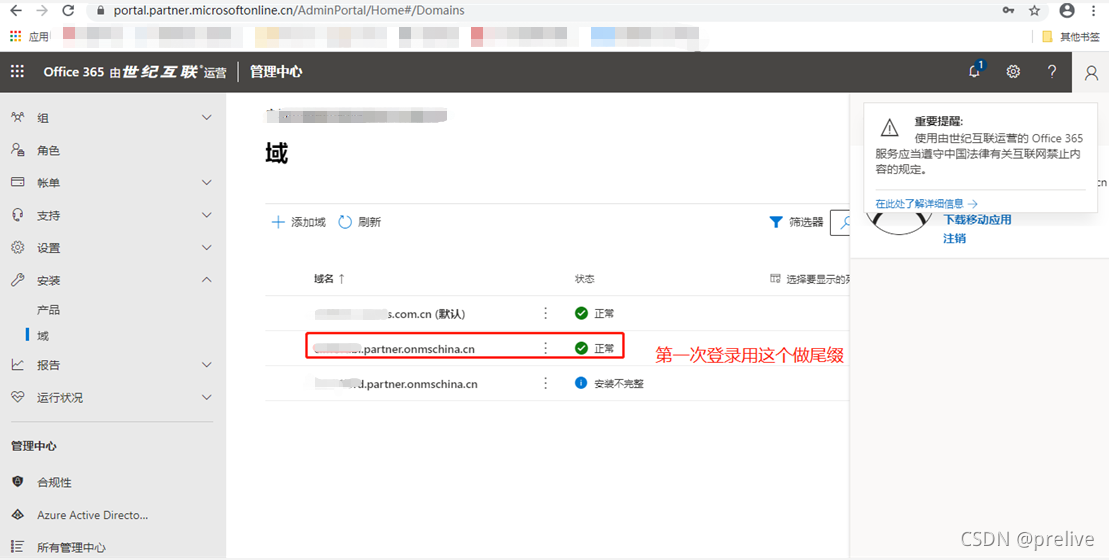This screenshot has height=560, width=1109.
Task: Open the highlighted partner.onmschina.cn domain
Action: pos(394,349)
